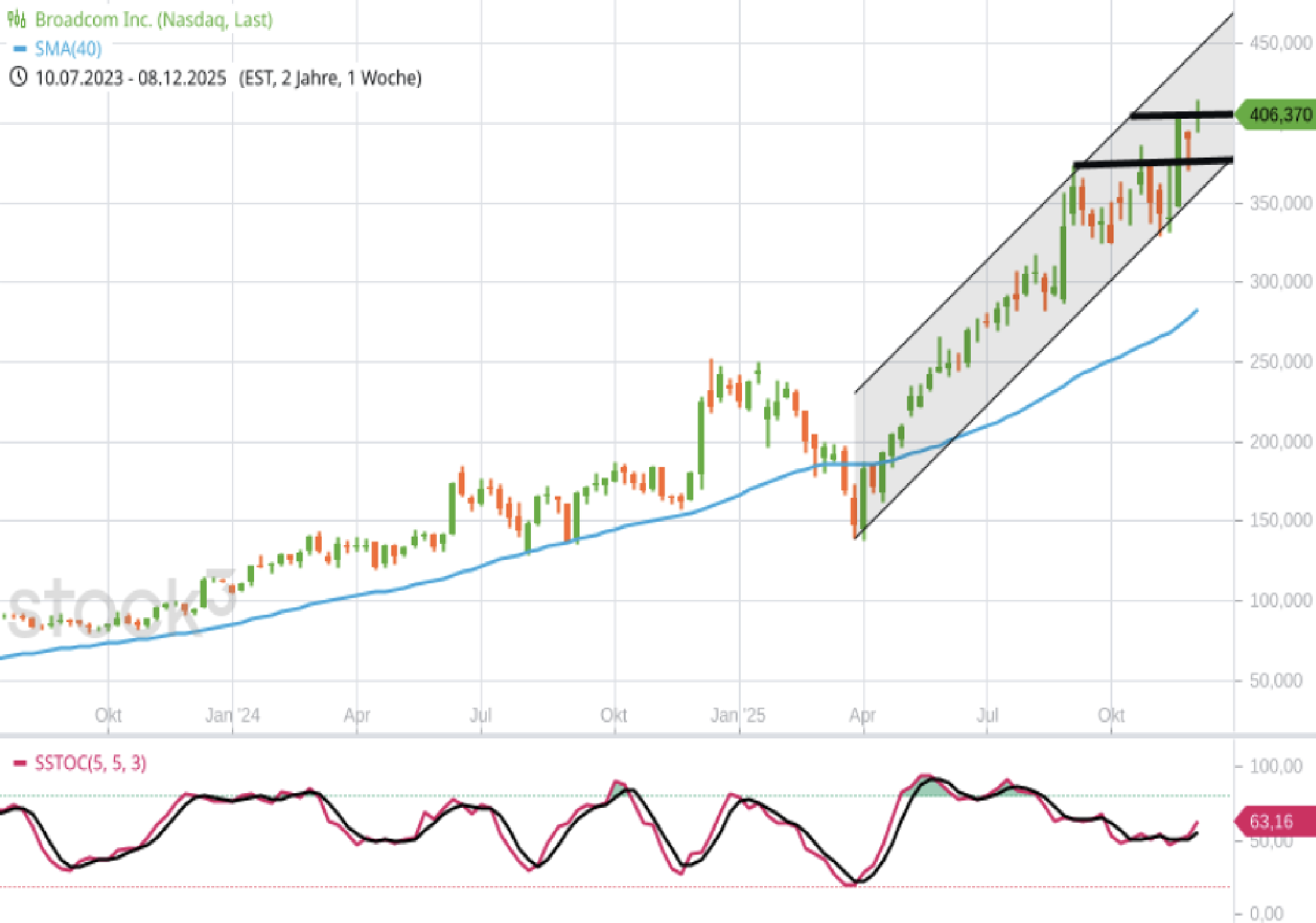Click the blue SMA(40) legend marker

tap(20, 49)
